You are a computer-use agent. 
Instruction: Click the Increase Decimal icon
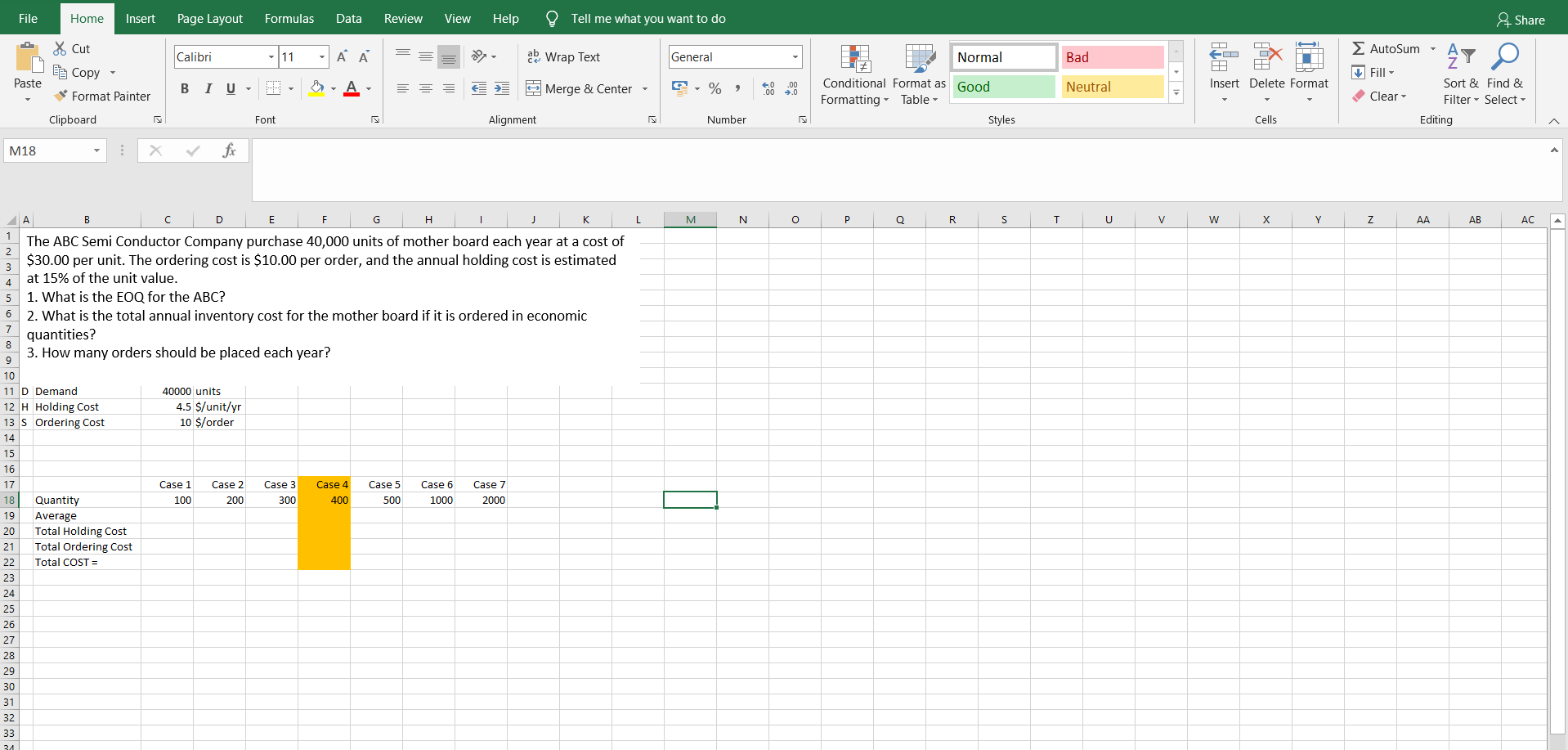click(x=767, y=88)
